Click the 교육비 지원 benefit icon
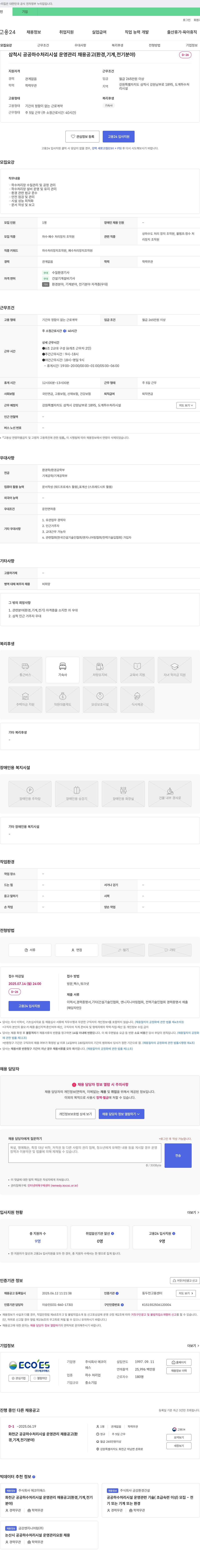Image resolution: width=200 pixels, height=1568 pixels. (x=137, y=670)
